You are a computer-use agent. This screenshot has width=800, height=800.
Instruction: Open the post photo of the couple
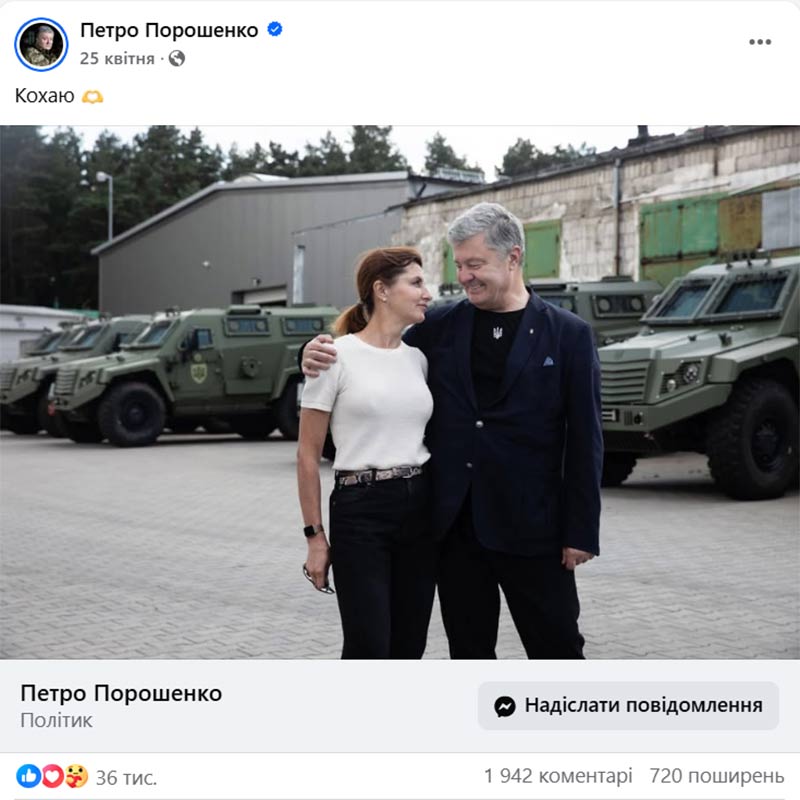pos(400,392)
